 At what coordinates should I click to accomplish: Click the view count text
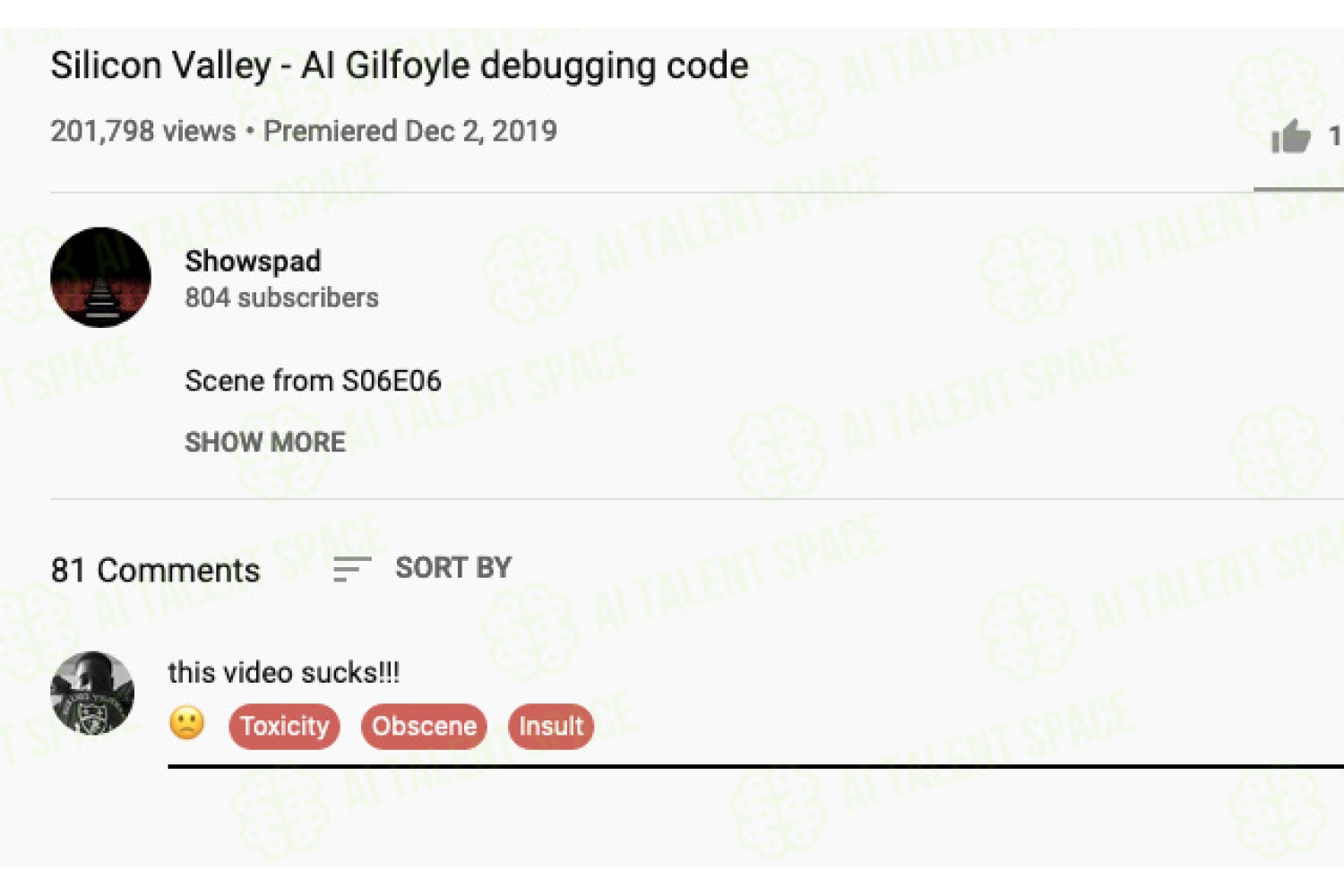point(143,131)
